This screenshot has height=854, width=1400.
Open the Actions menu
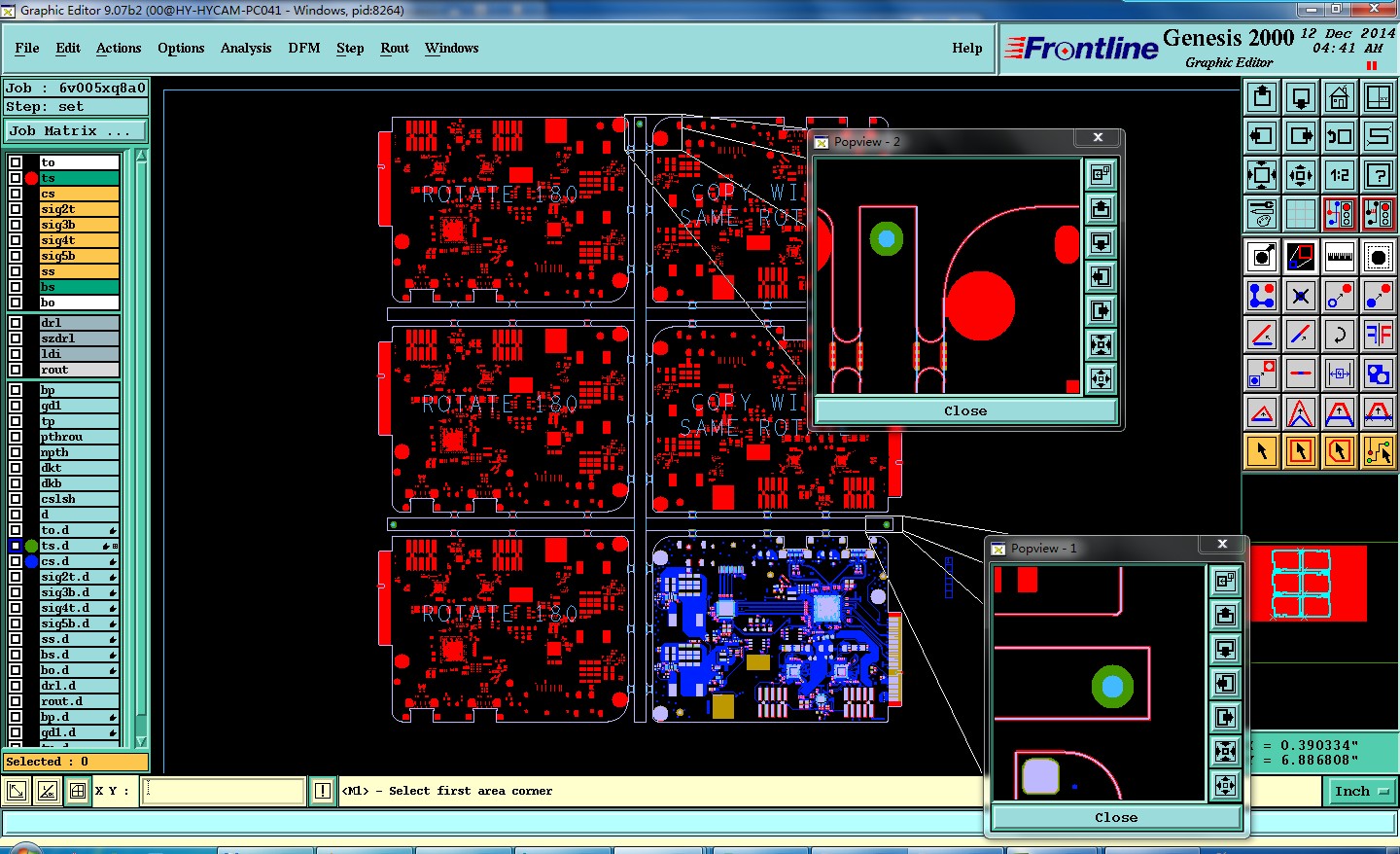[x=119, y=48]
